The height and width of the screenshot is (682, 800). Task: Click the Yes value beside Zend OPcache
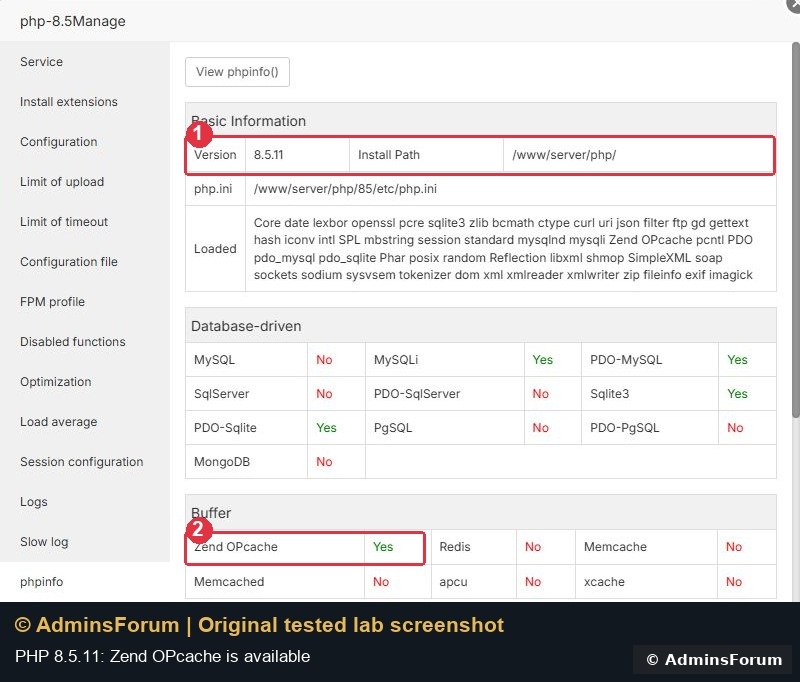point(383,547)
